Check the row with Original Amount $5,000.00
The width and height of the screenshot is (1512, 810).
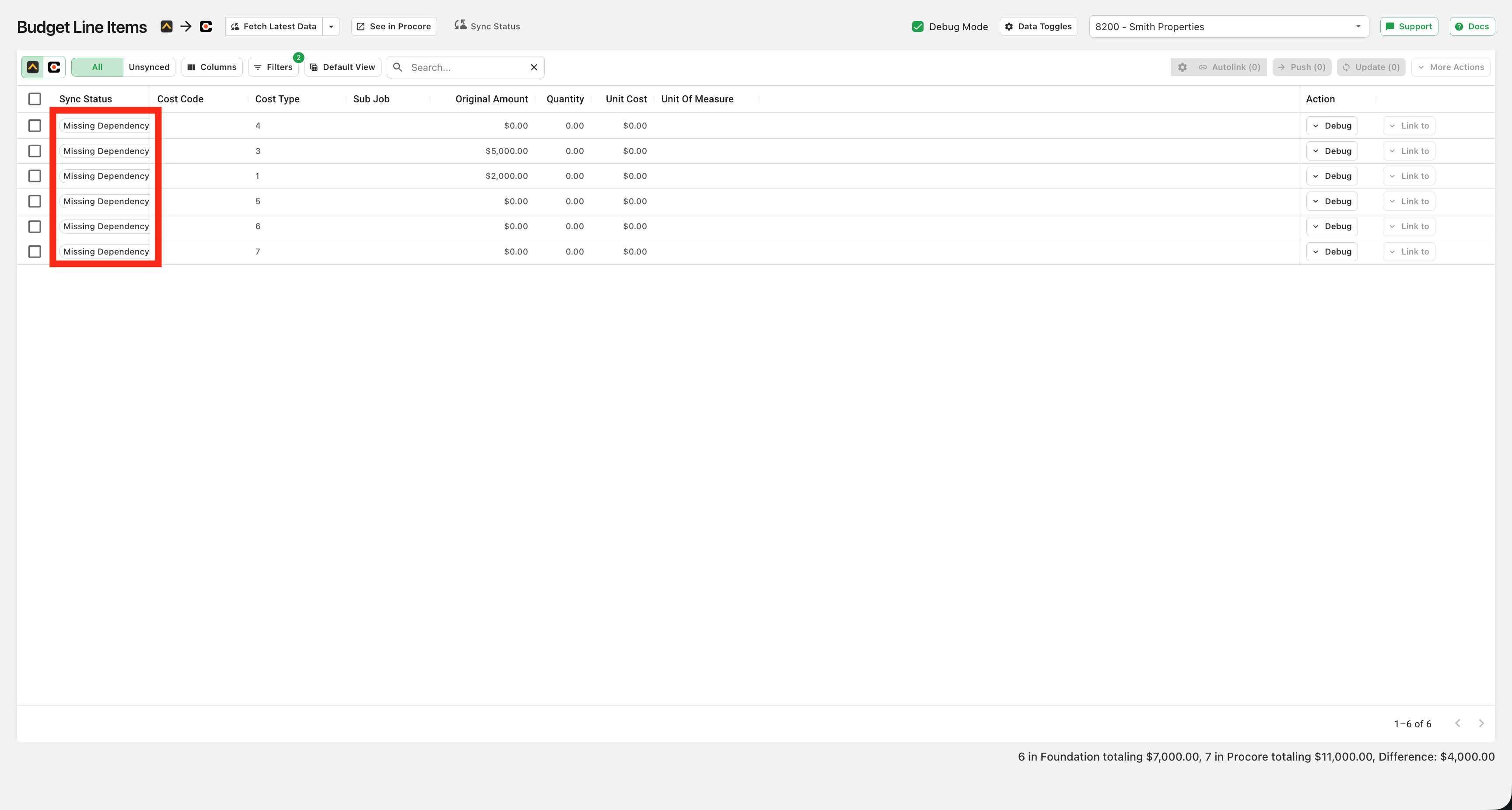35,151
